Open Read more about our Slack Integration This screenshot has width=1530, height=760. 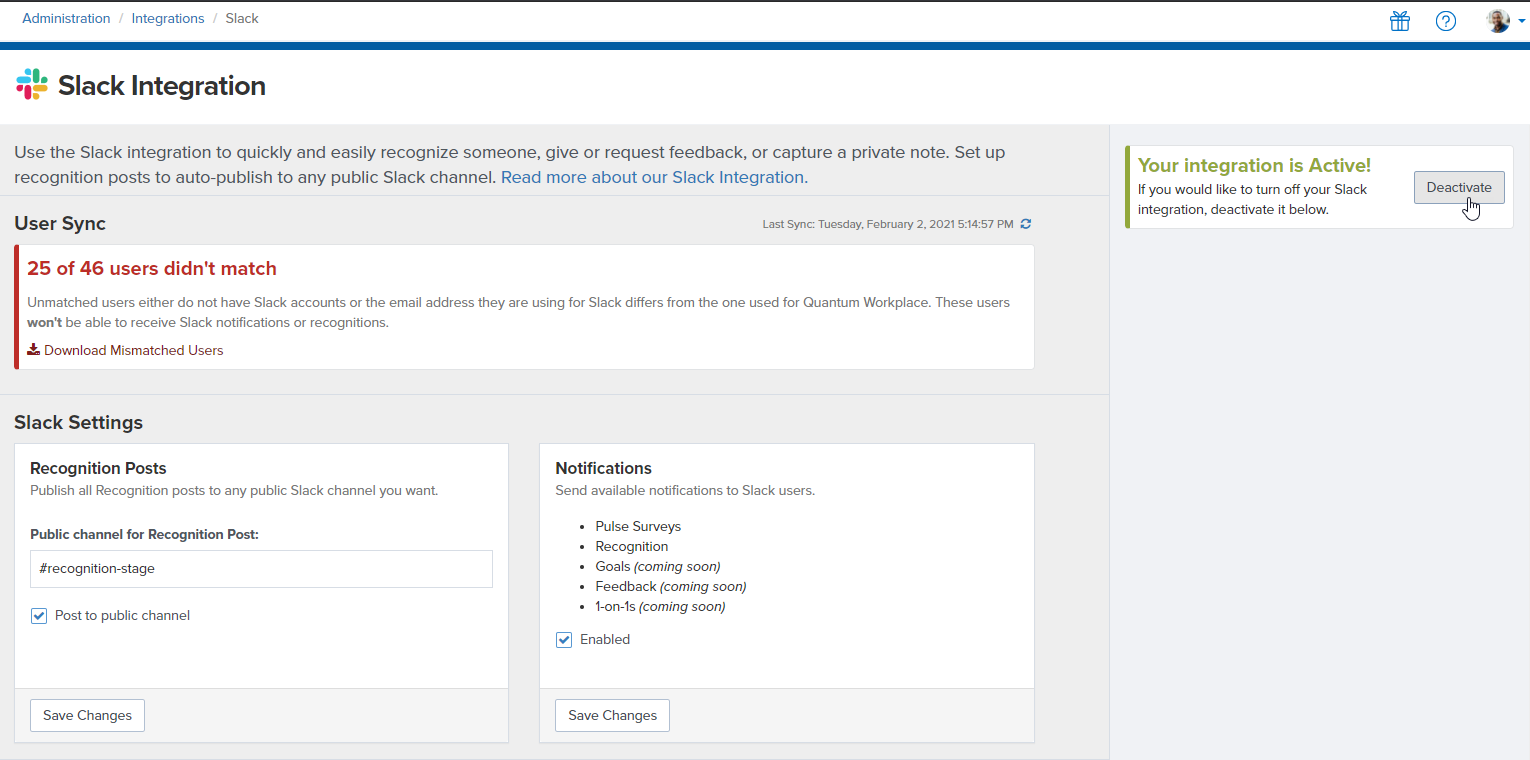tap(654, 177)
